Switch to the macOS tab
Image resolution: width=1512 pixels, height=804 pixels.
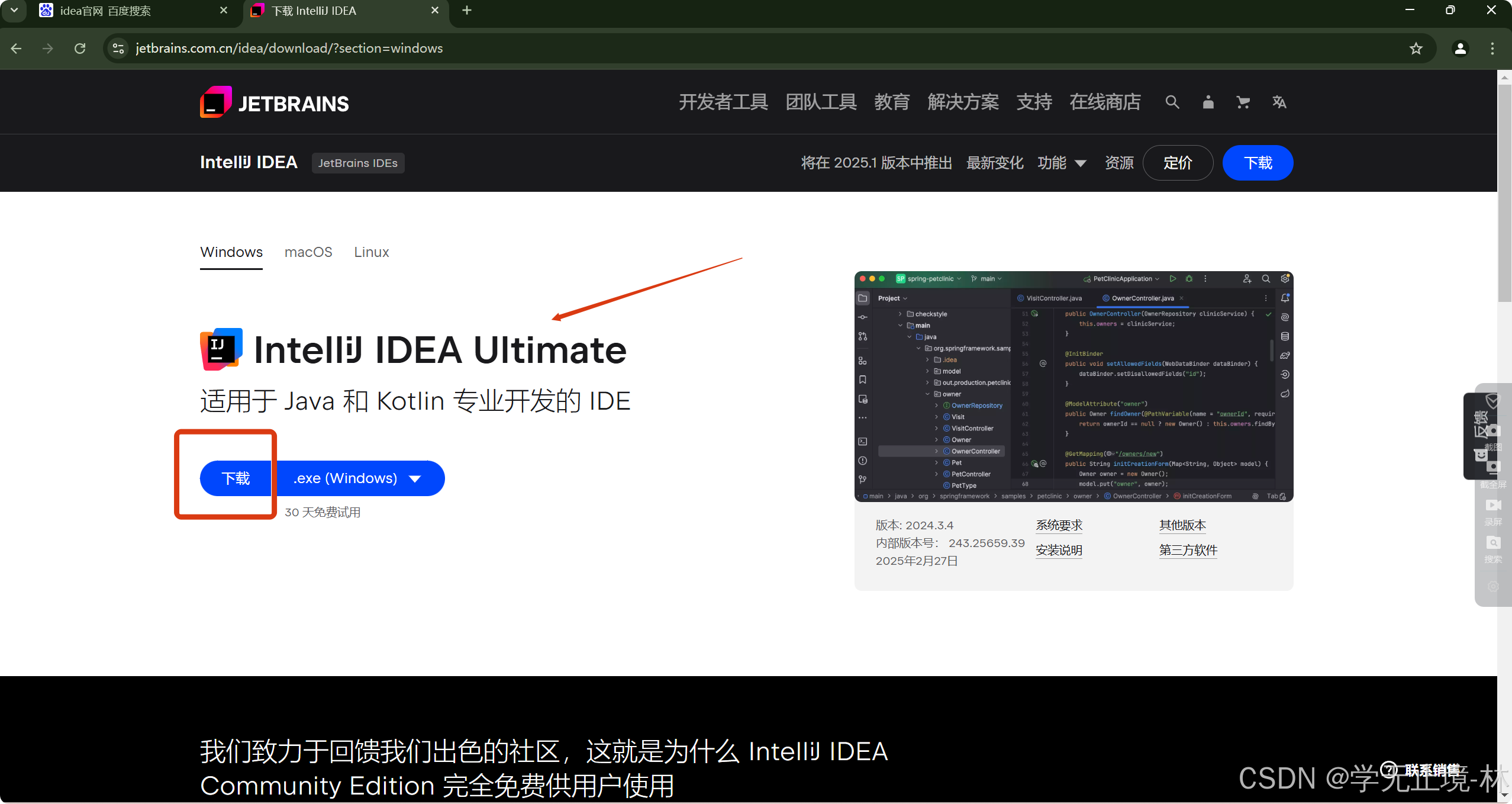[308, 252]
